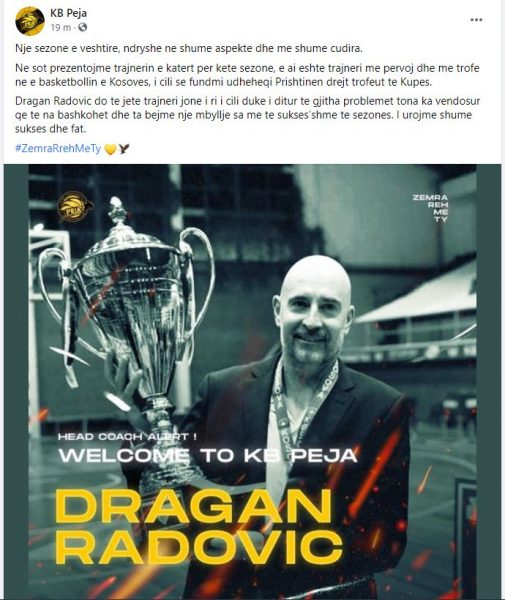Click the KB Peja profile avatar
Screen dimensions: 505x600
click(x=29, y=21)
